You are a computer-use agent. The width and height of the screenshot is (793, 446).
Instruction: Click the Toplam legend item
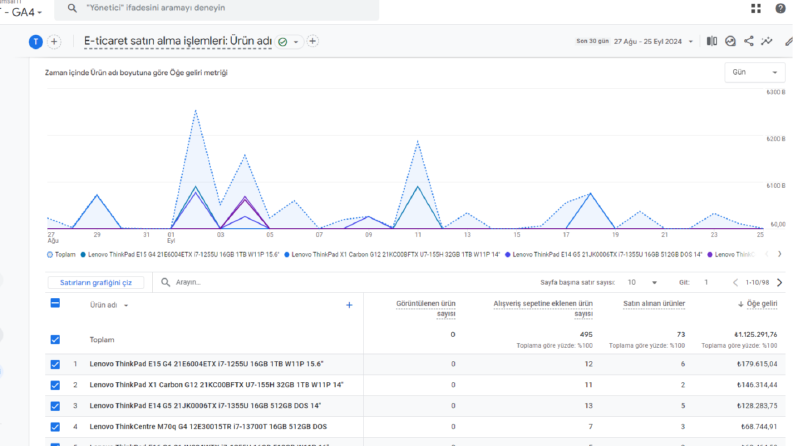(x=61, y=254)
